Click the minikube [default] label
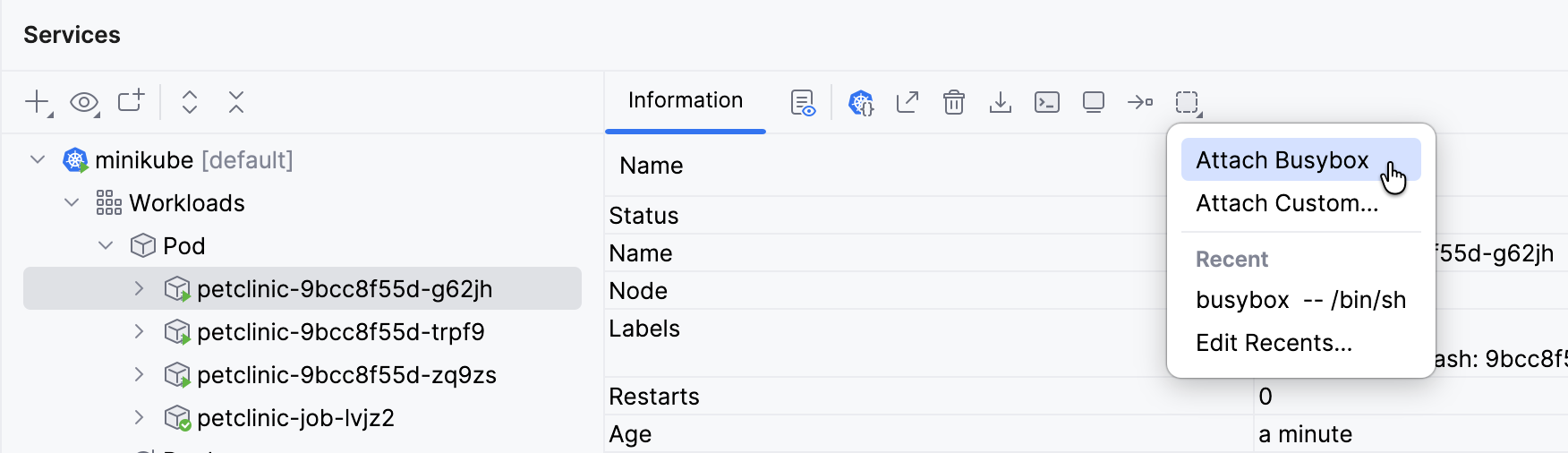Screen dimensions: 1568x453 coord(194,160)
